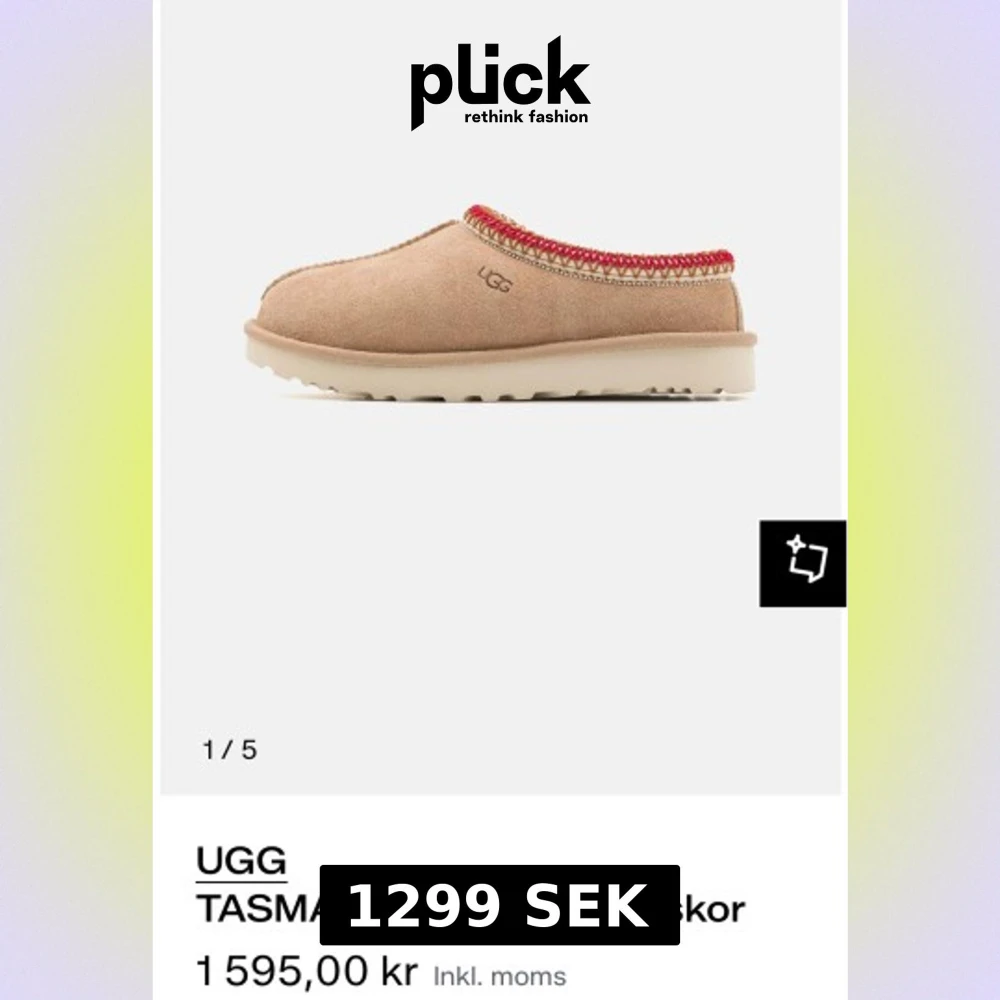Select the 1 / 5 image counter
This screenshot has height=1000, width=1000.
[230, 750]
